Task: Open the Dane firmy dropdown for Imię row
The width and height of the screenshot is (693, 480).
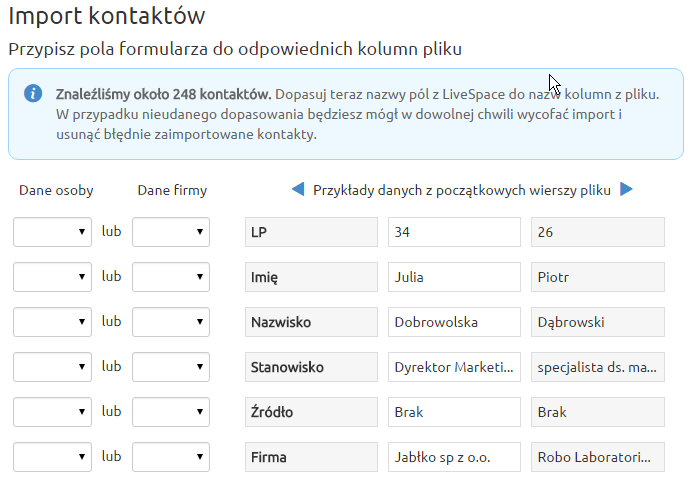Action: (171, 277)
